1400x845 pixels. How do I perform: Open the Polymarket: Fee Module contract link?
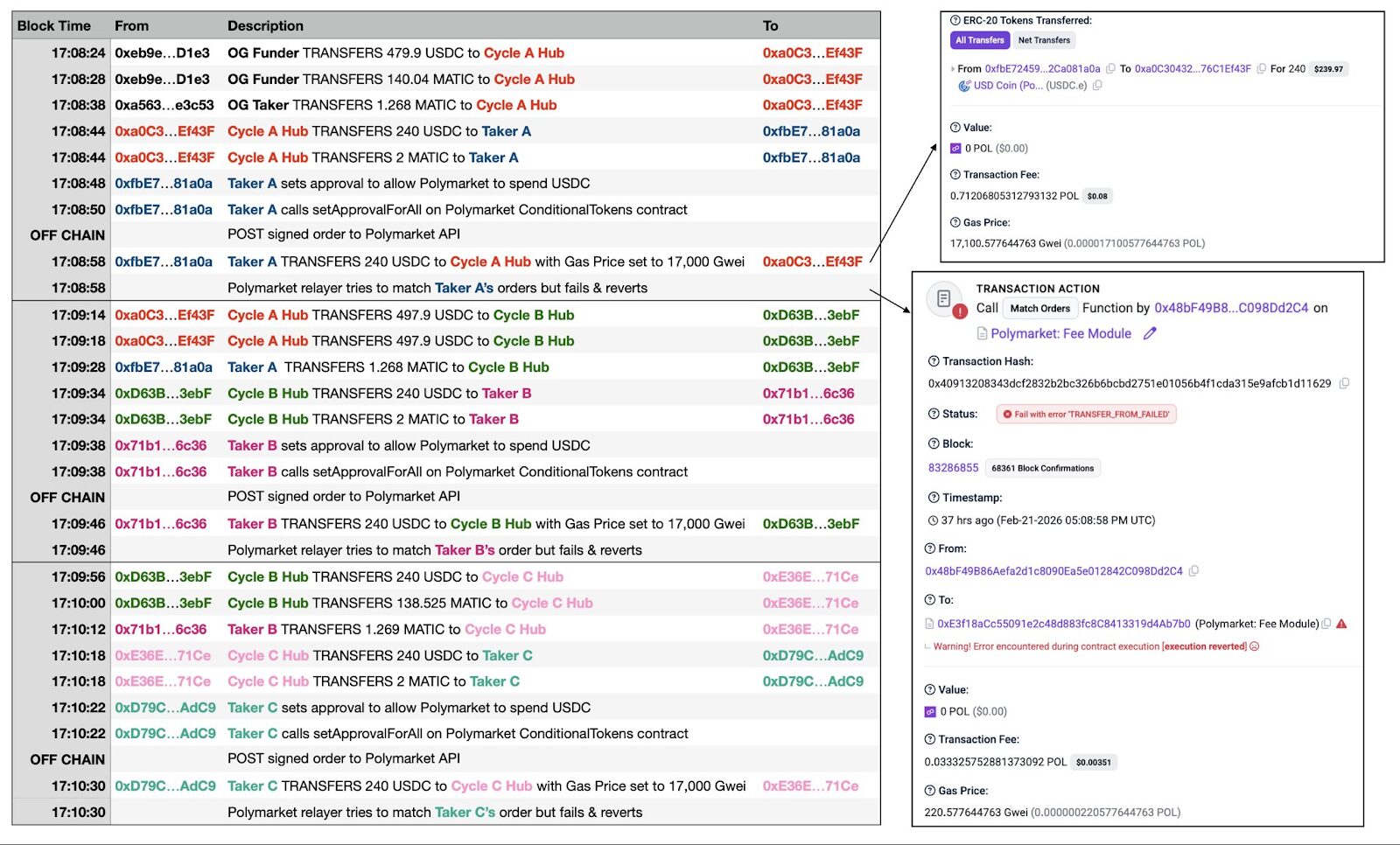click(x=1060, y=333)
